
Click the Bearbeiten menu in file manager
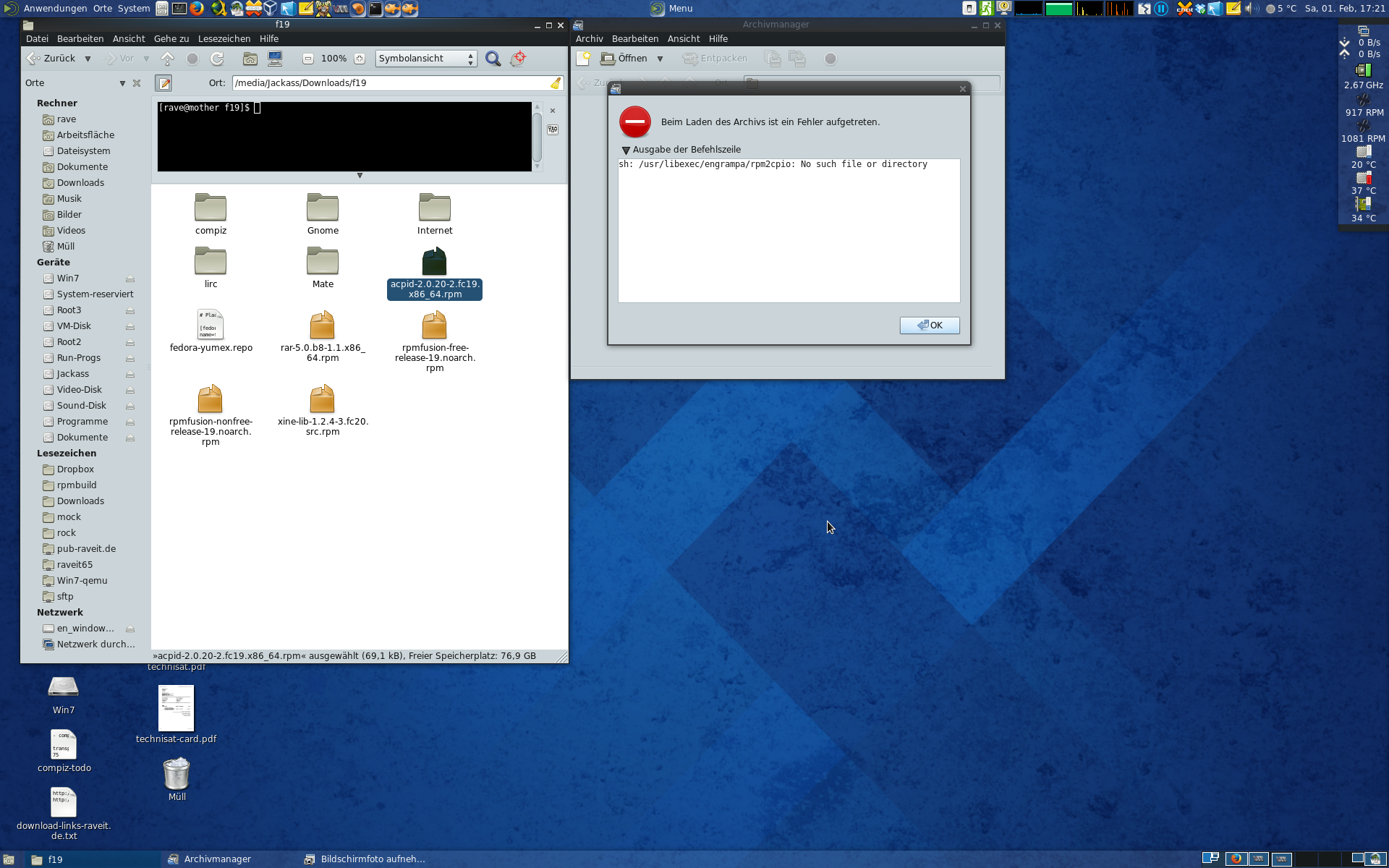pos(80,38)
